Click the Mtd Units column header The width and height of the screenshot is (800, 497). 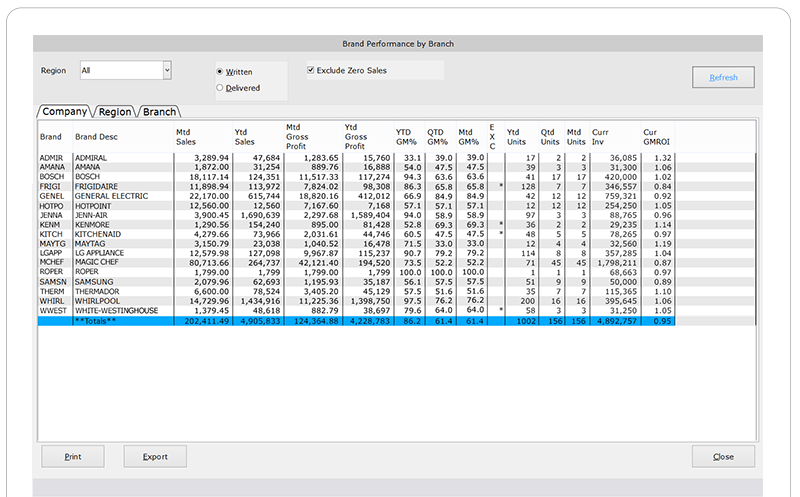click(x=576, y=137)
